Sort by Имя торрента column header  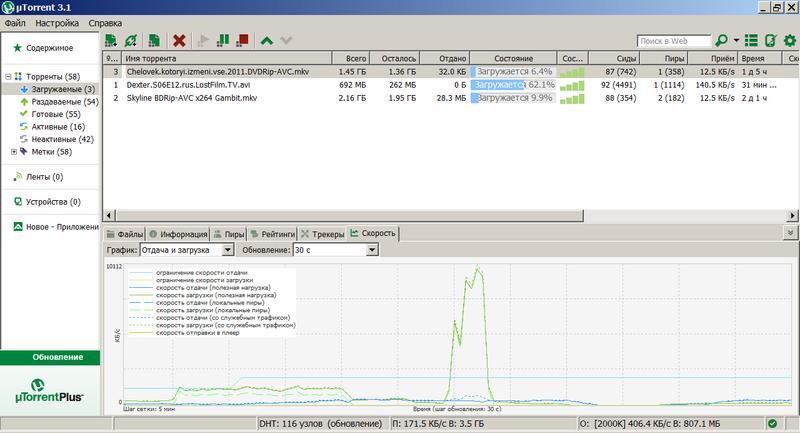point(227,58)
